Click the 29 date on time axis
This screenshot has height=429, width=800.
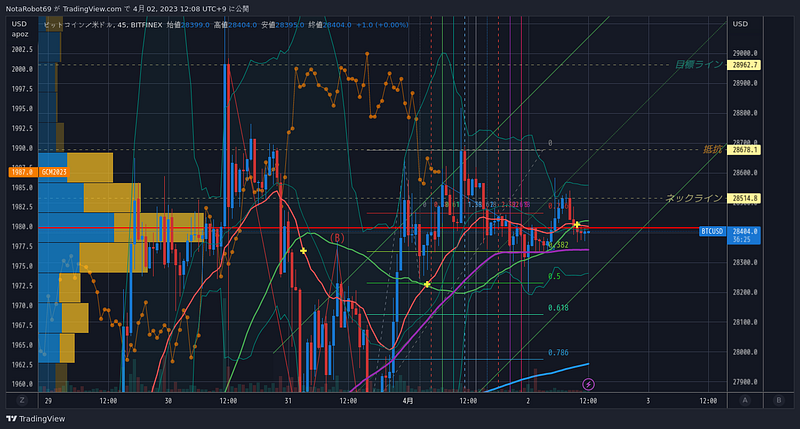[x=48, y=401]
